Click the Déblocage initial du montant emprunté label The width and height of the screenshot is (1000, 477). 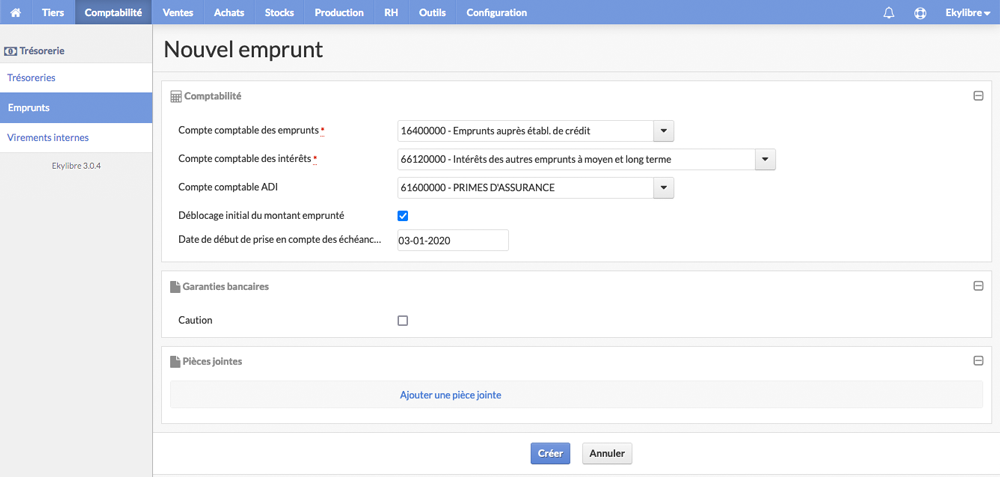tap(261, 216)
